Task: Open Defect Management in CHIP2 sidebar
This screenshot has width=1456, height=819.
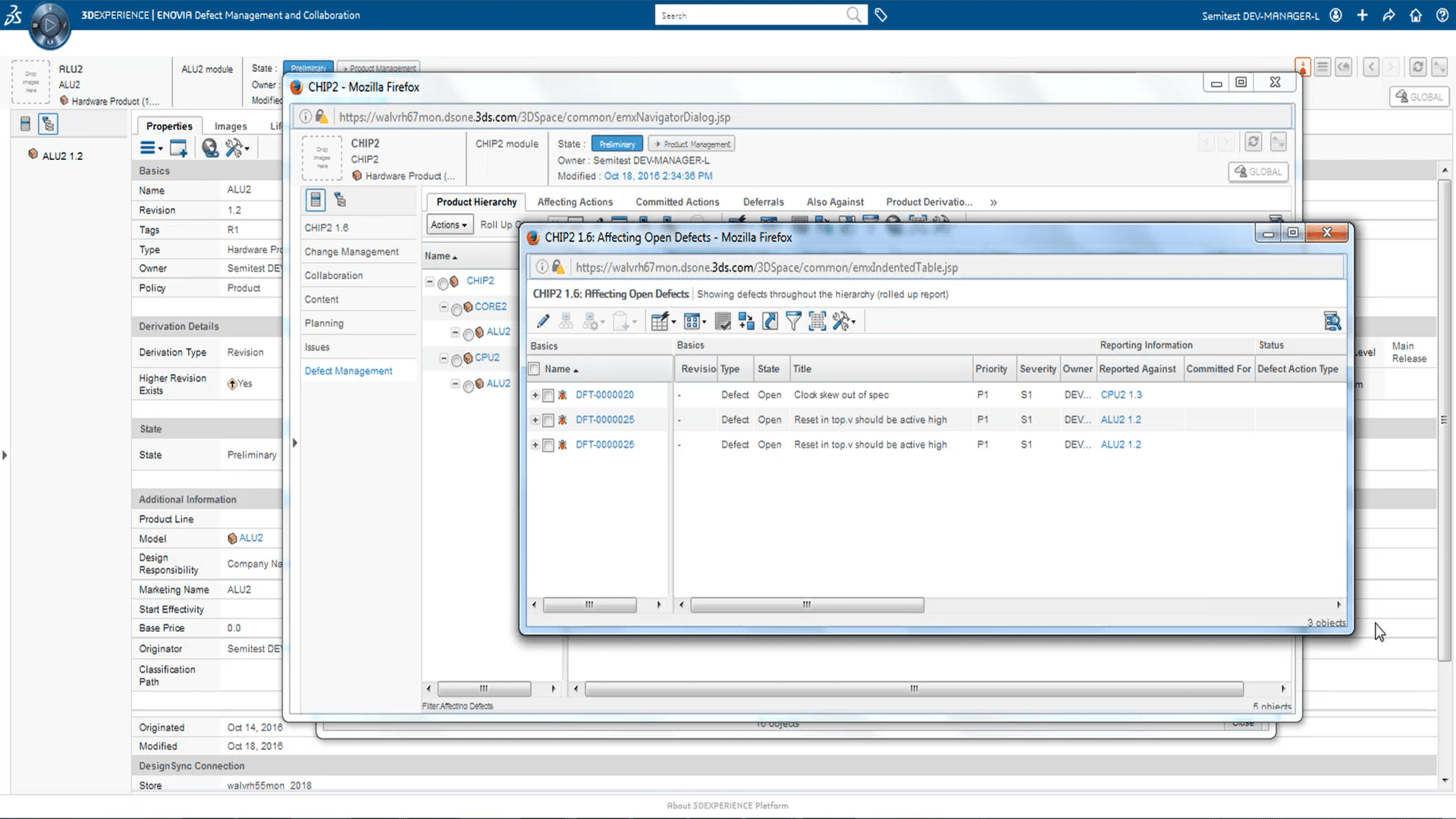Action: click(x=348, y=371)
